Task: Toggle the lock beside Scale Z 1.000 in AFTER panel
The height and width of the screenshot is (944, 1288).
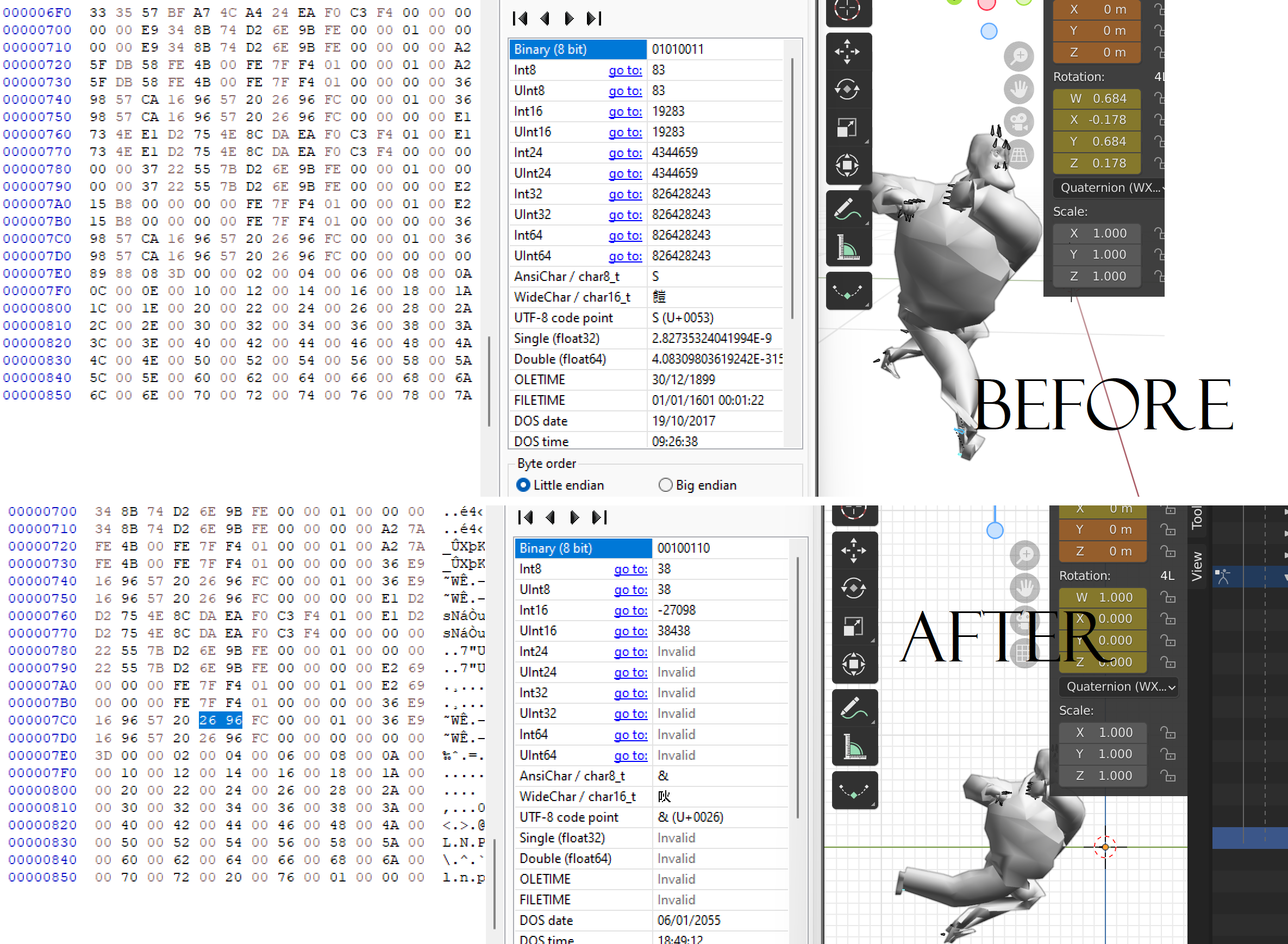Action: click(x=1168, y=776)
